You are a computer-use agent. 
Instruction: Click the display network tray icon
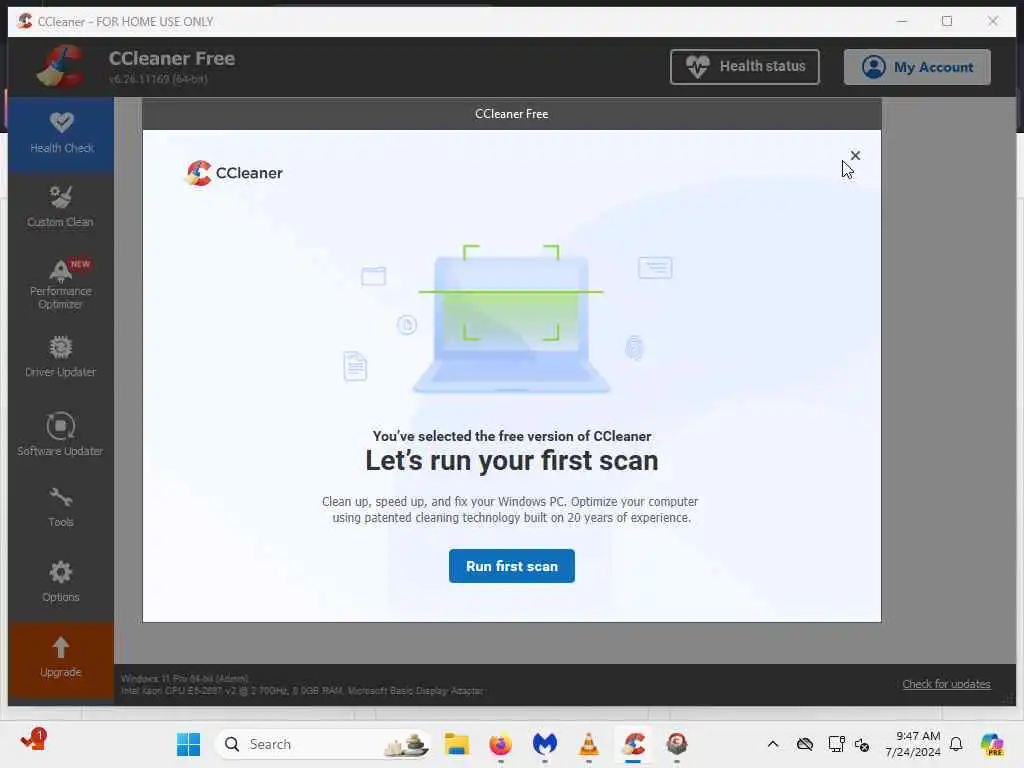click(x=836, y=744)
